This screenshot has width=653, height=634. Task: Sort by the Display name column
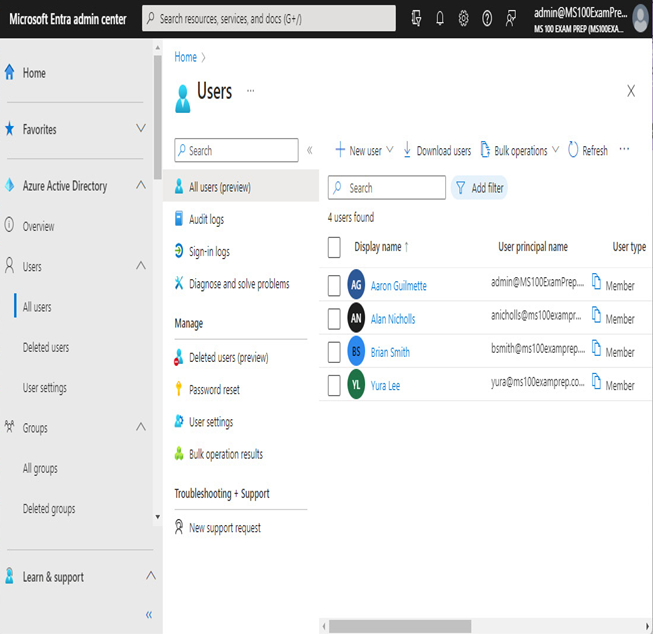click(381, 247)
